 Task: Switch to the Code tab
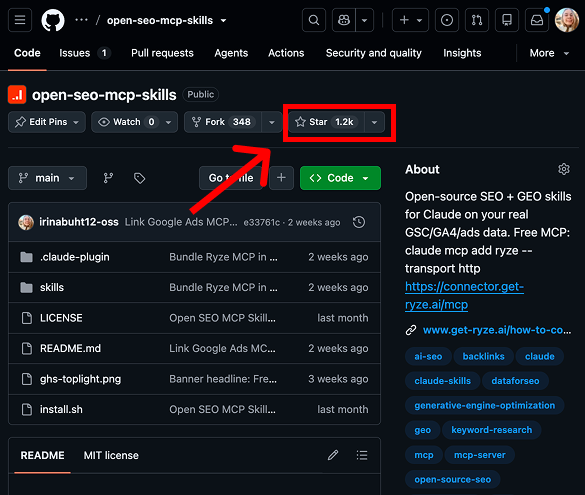tap(27, 53)
